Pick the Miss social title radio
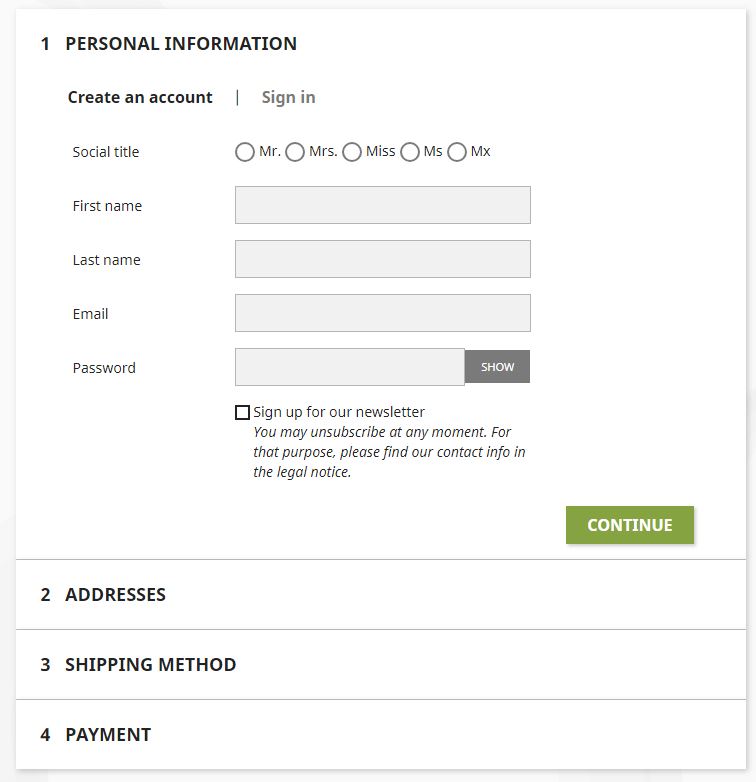 352,152
